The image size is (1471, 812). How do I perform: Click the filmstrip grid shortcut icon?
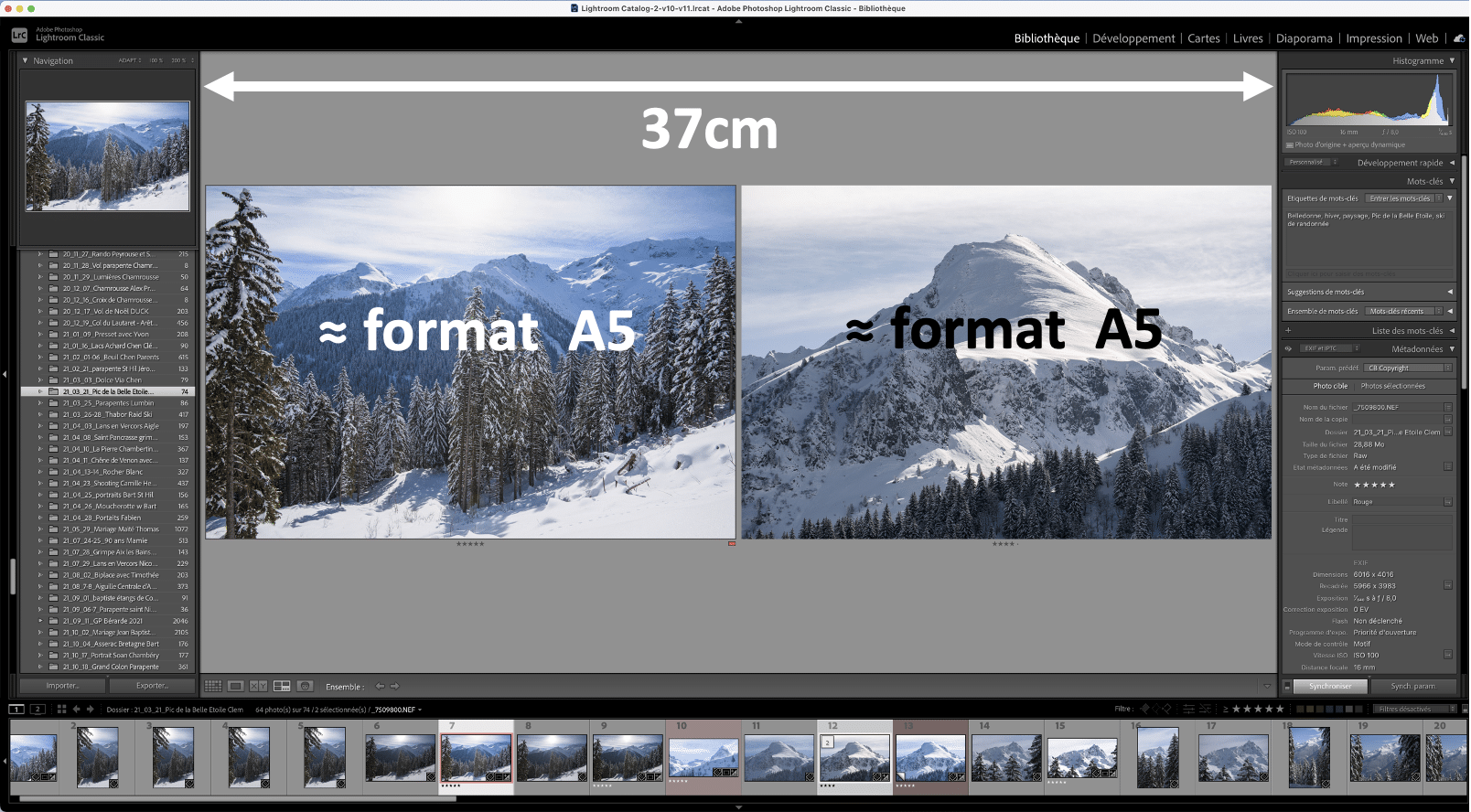pyautogui.click(x=61, y=709)
